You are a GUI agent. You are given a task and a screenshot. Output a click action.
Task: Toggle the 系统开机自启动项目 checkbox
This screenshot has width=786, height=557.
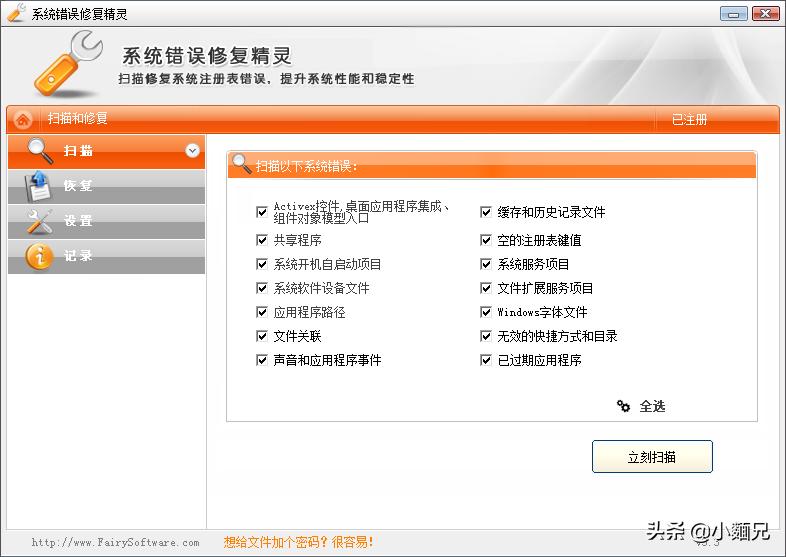[x=262, y=264]
